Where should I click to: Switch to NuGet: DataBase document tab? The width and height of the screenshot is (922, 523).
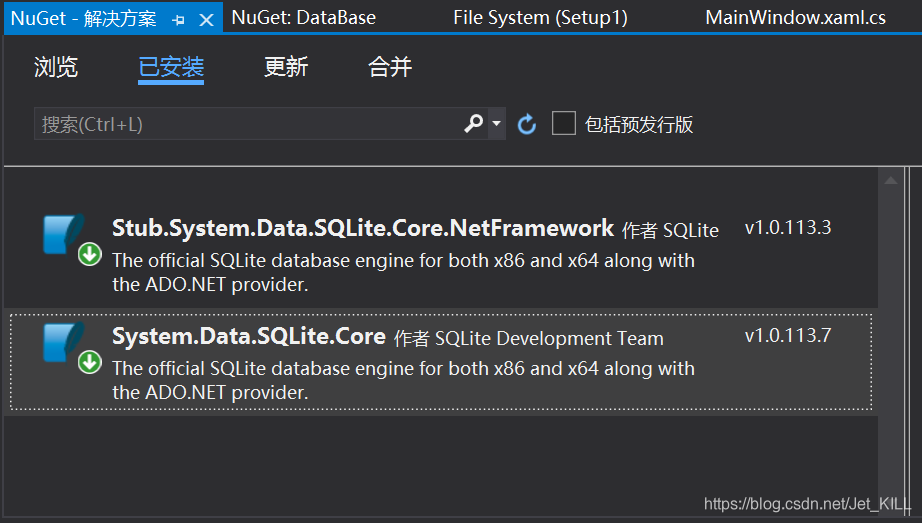pos(304,17)
